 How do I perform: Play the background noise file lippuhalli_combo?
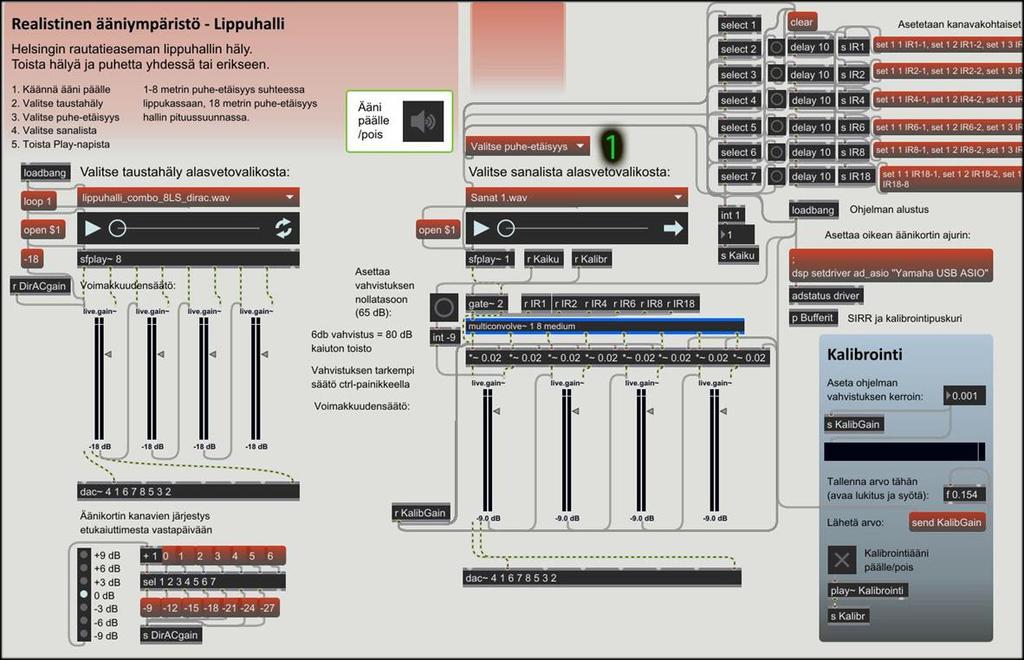pyautogui.click(x=93, y=228)
